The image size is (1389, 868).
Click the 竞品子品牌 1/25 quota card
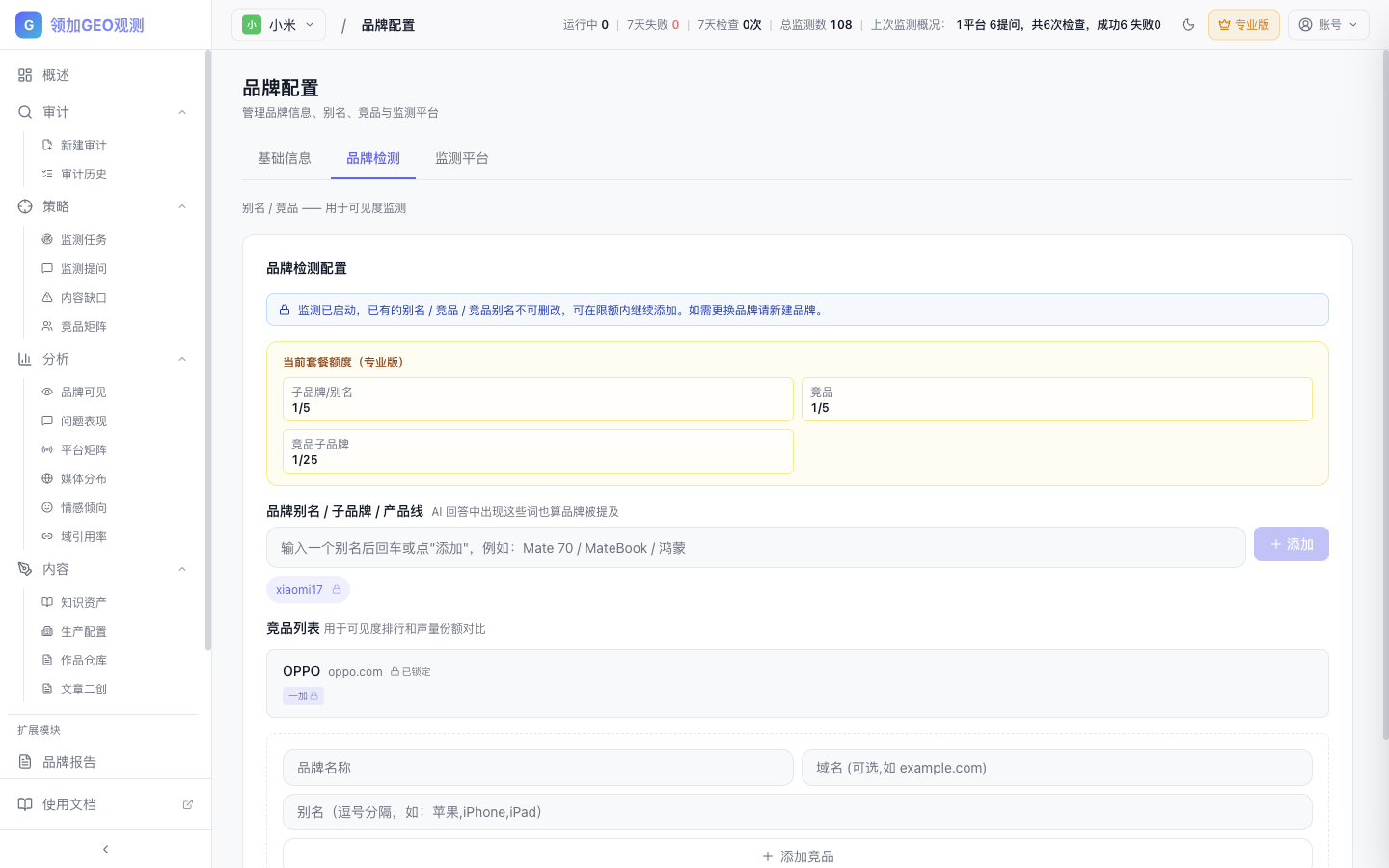(x=538, y=451)
